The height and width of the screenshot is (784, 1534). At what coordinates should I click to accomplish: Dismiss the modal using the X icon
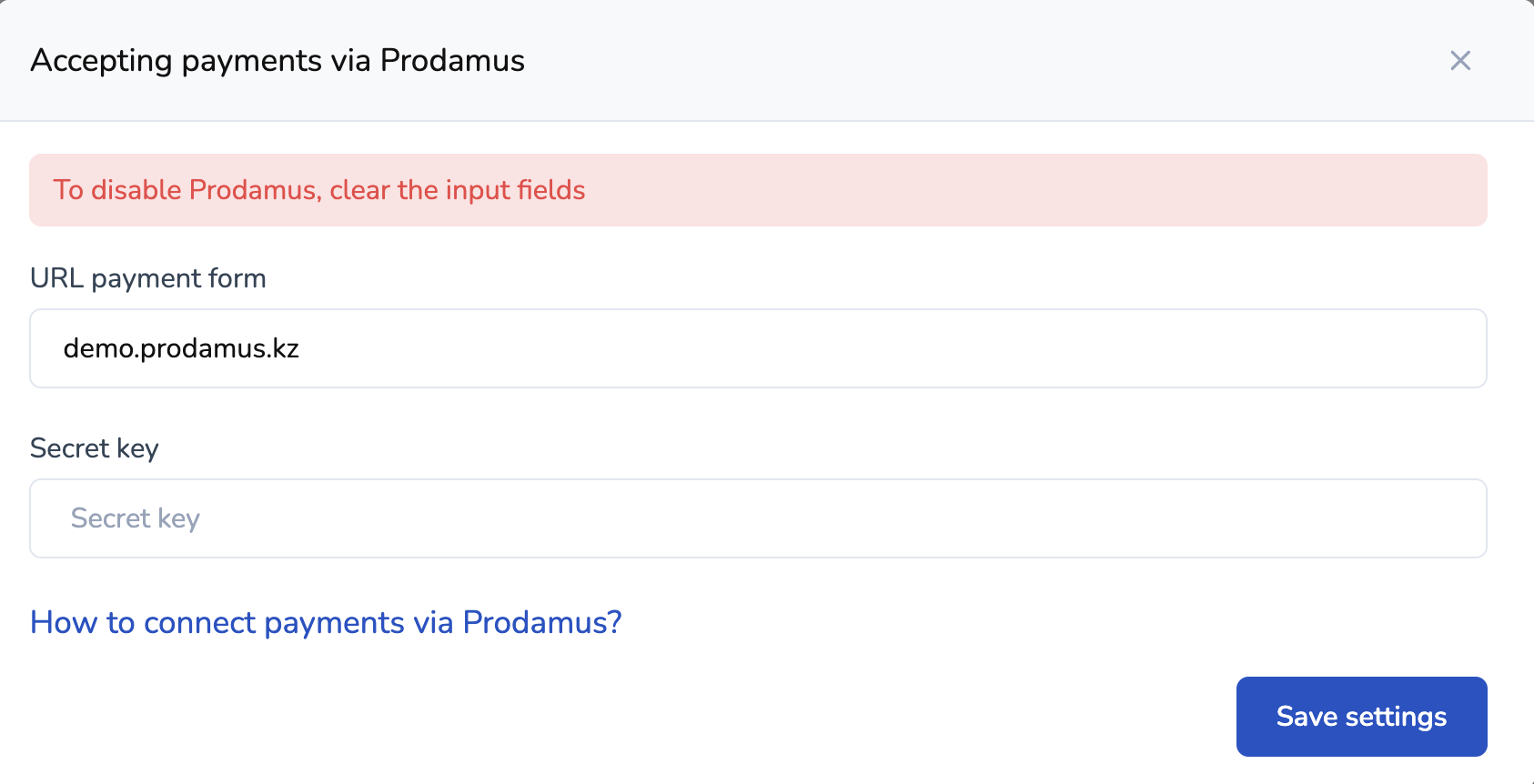point(1460,61)
